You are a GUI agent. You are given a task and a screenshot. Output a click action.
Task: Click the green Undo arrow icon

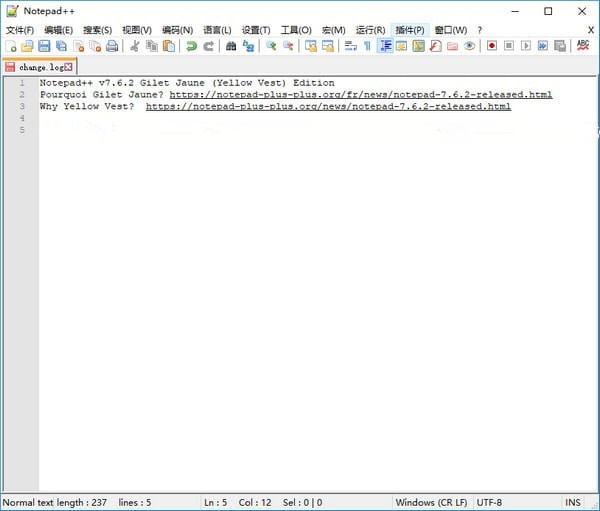[x=191, y=46]
